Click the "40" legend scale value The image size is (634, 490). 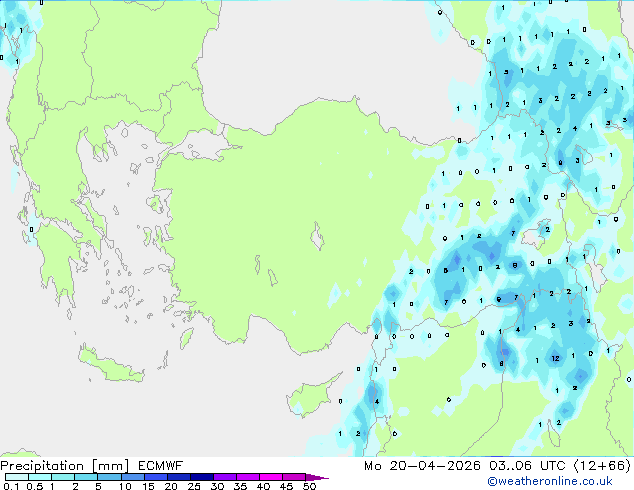pos(263,486)
